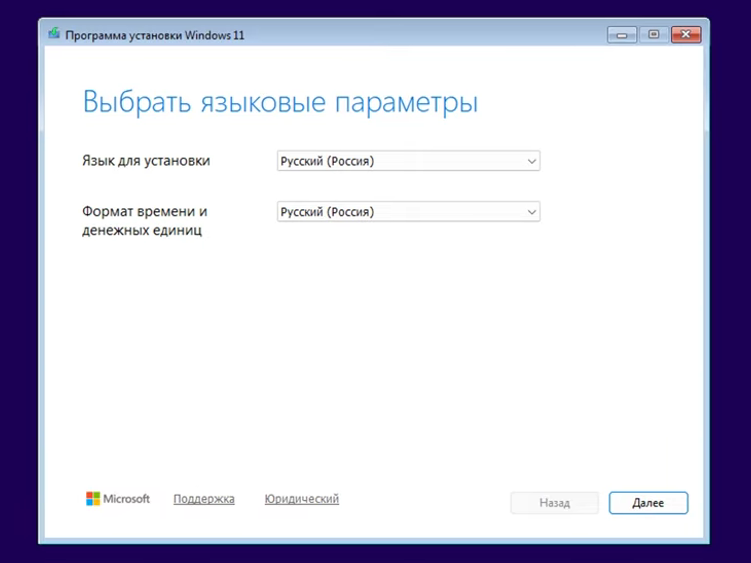Click the Windows 11 setup title bar icon
This screenshot has height=563, width=751.
pos(54,34)
